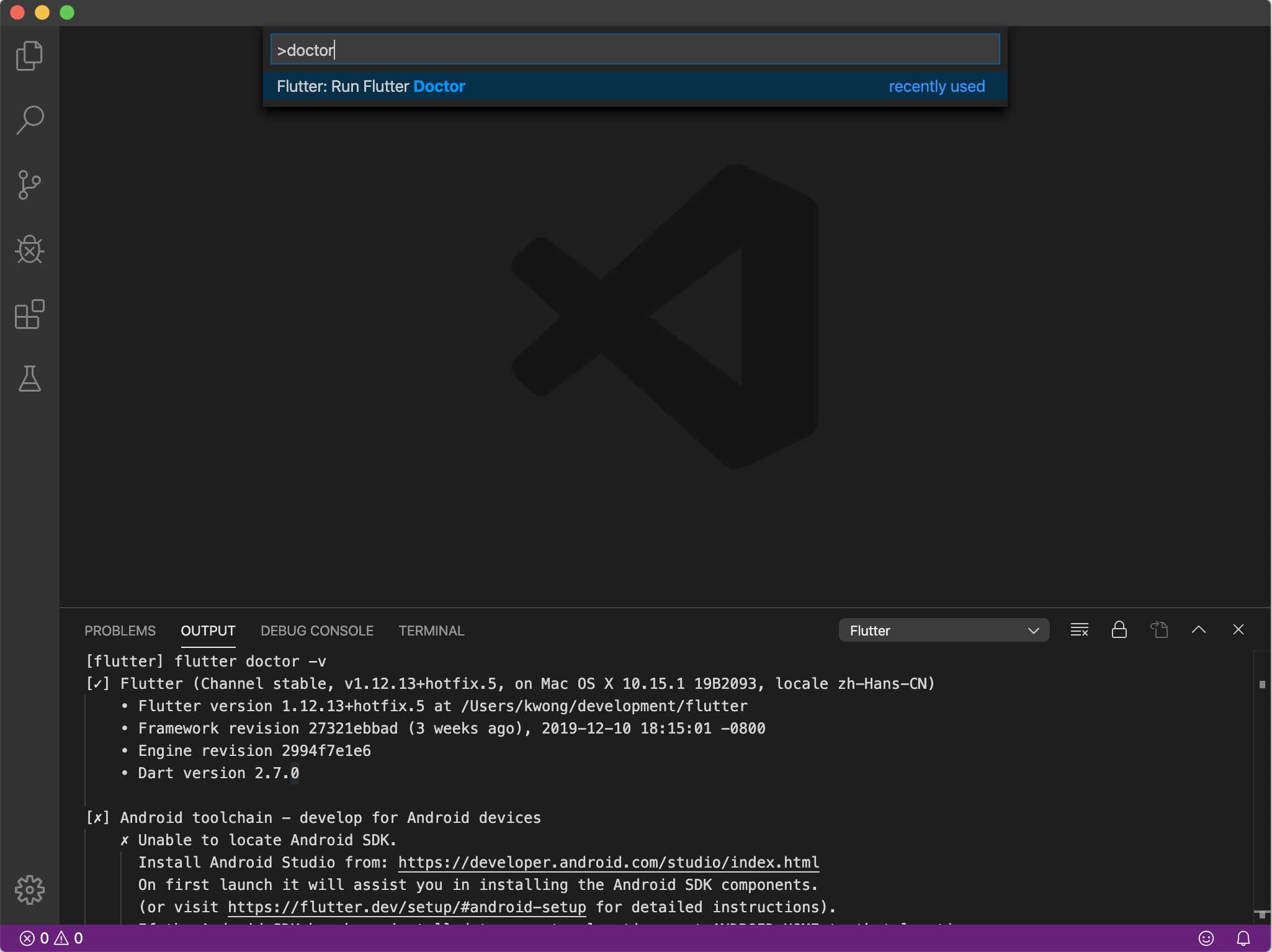This screenshot has height=952, width=1272.
Task: Click the 'recently used' label in palette
Action: pyautogui.click(x=937, y=86)
